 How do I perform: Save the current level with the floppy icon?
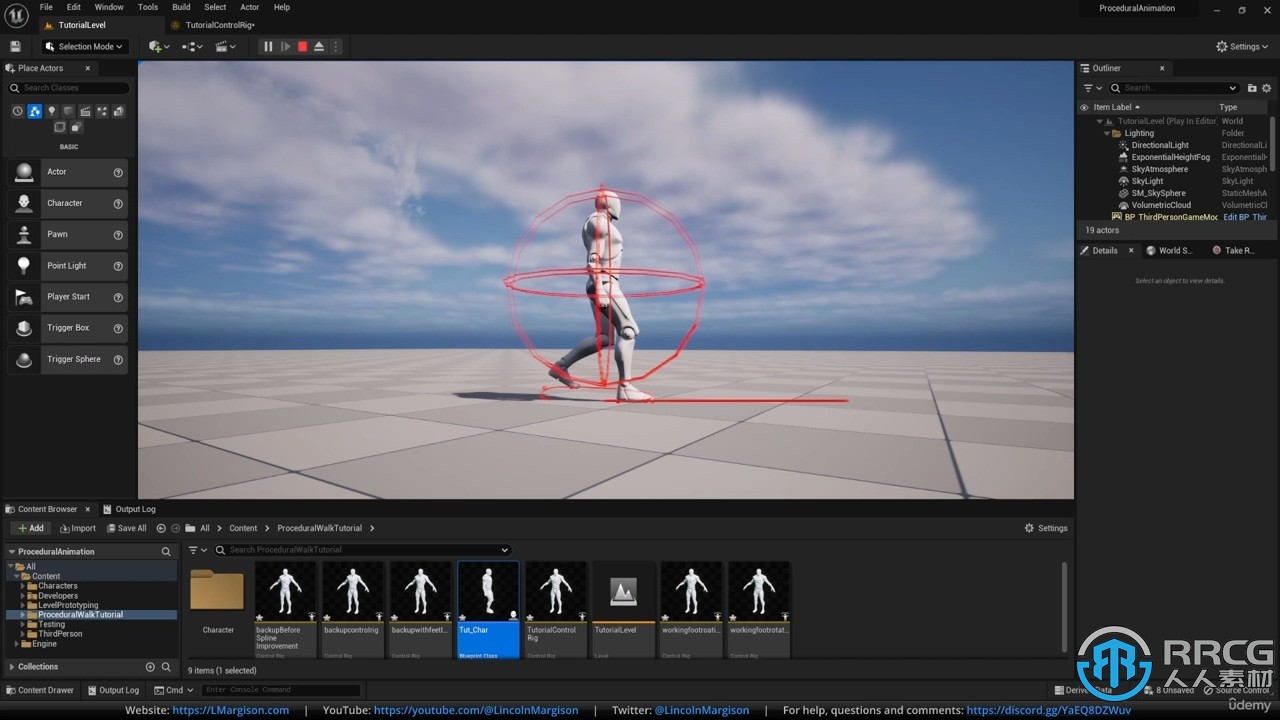[15, 46]
